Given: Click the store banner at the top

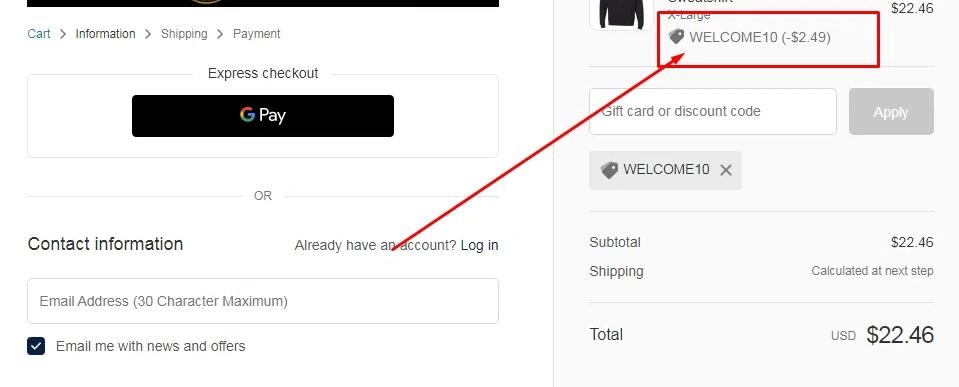Looking at the screenshot, I should tap(263, 3).
